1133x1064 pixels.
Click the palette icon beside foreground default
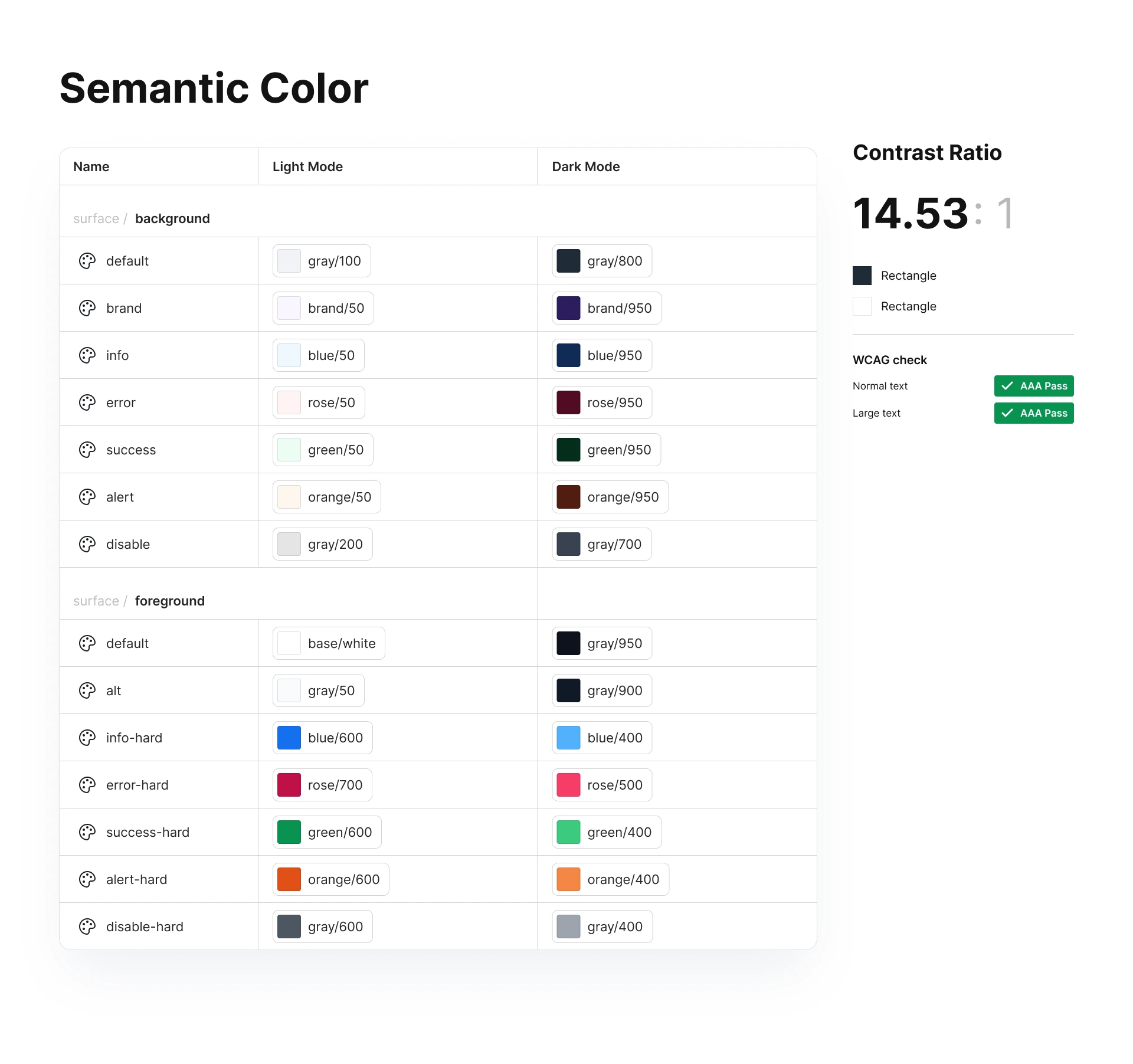[x=87, y=643]
